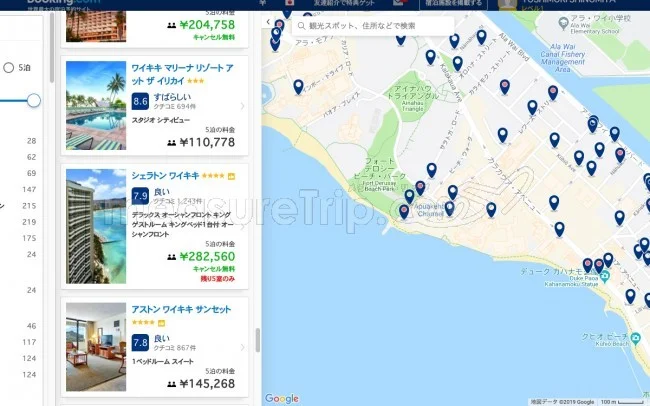Select the red pin directly above カハナモク statue label
Screen dimensions: 650x406
pyautogui.click(x=587, y=265)
